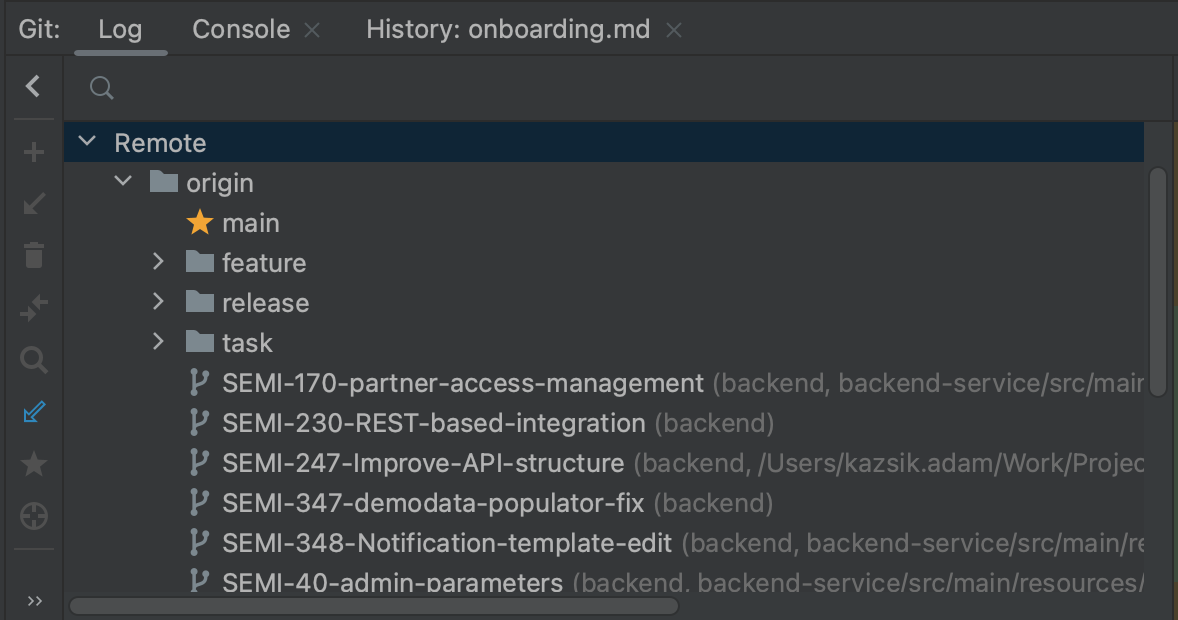
Task: Create a new branch with the plus icon
Action: pos(33,151)
